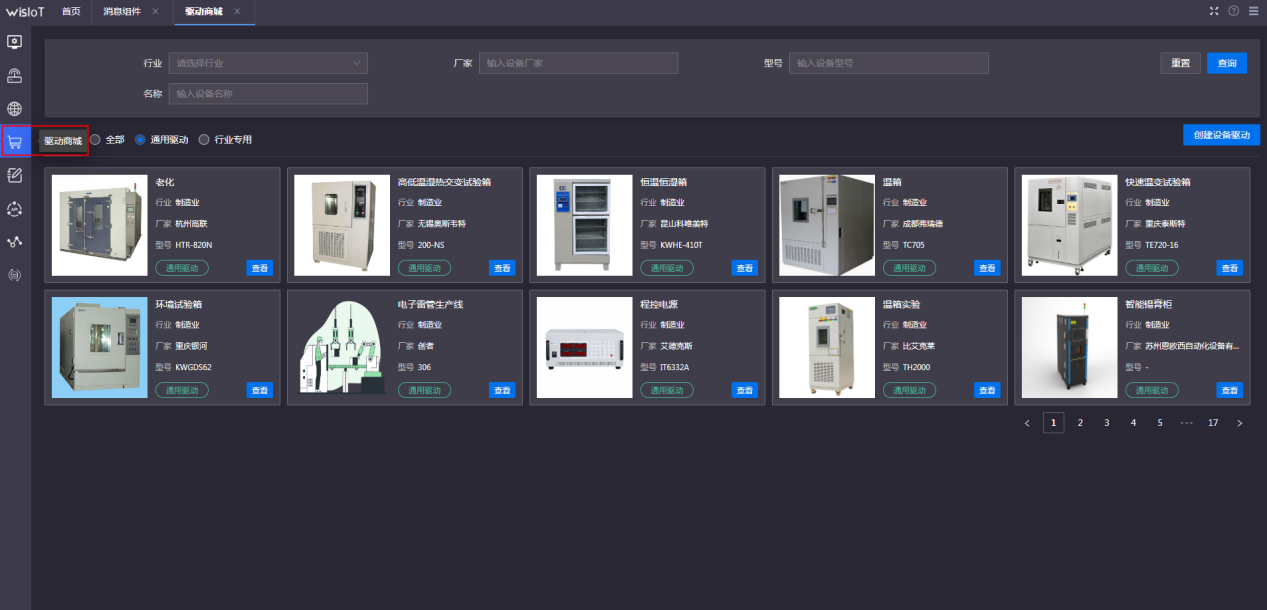Click the router gateway sidebar icon

coord(14,76)
